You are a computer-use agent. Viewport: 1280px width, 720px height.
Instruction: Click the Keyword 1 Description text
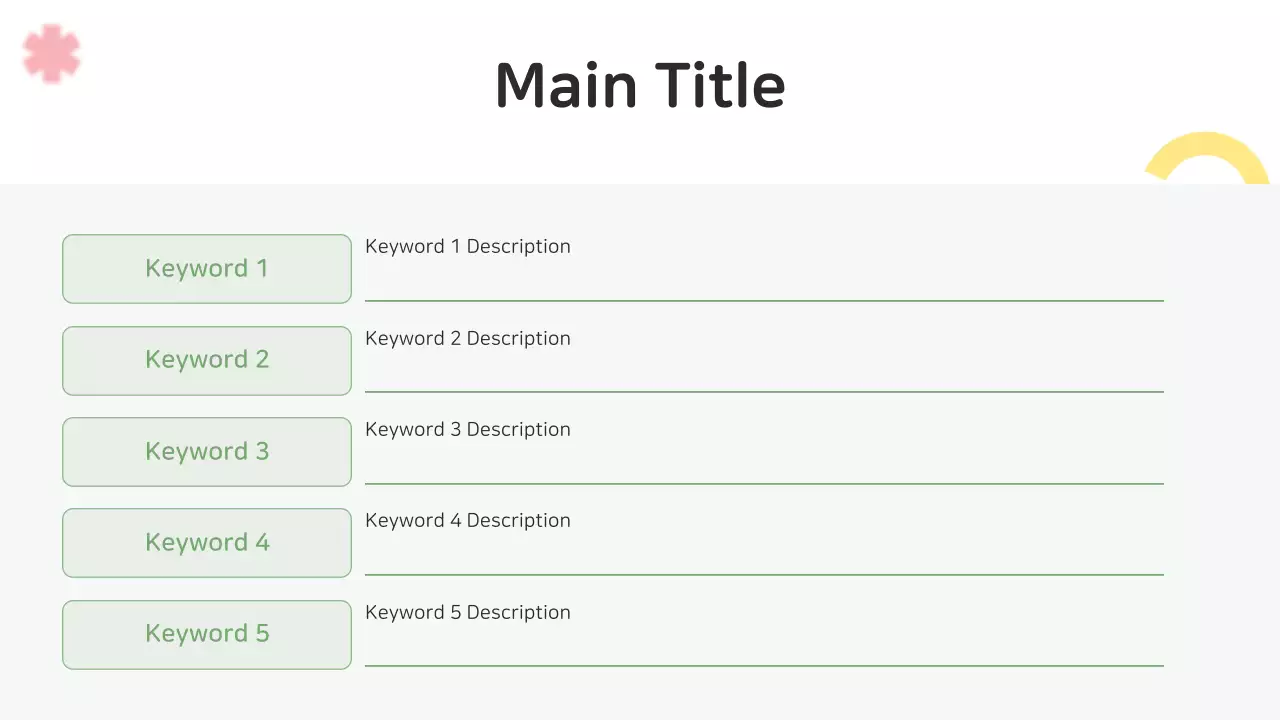click(468, 247)
